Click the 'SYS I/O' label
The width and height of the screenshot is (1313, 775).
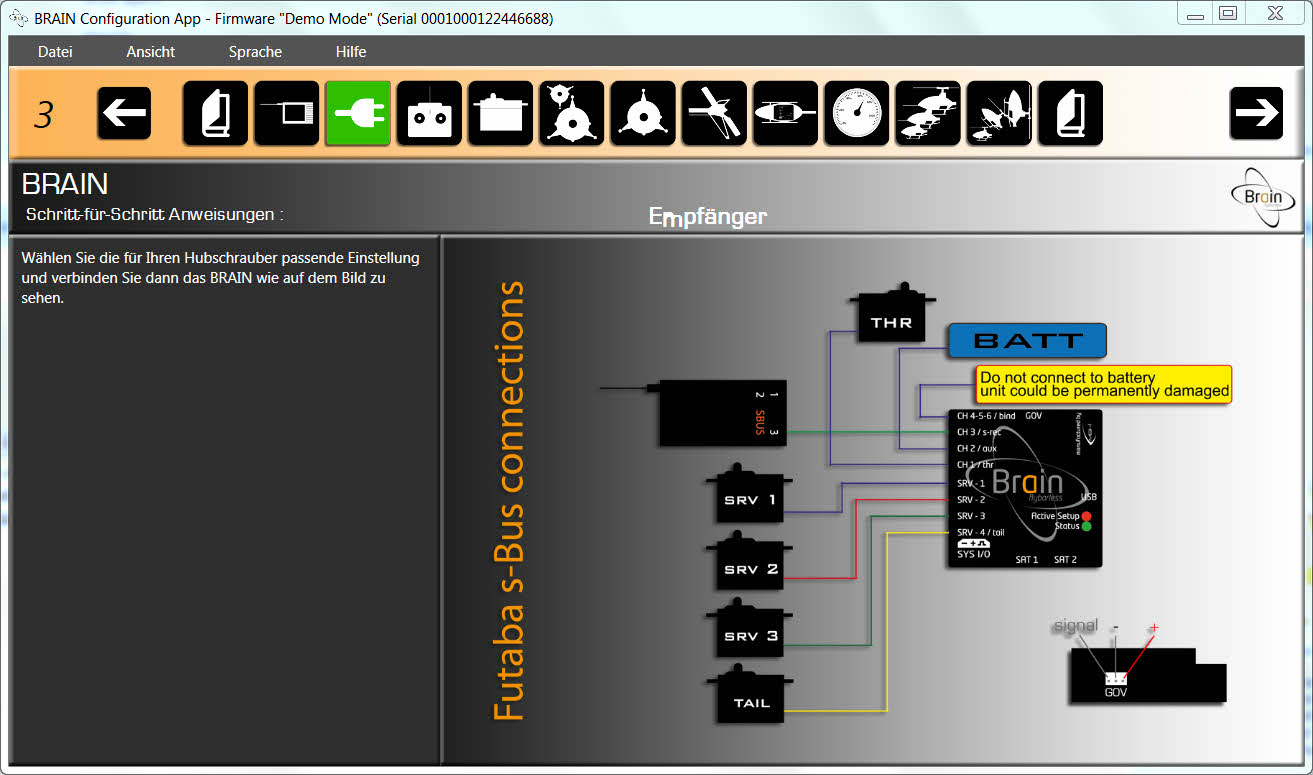tap(973, 554)
